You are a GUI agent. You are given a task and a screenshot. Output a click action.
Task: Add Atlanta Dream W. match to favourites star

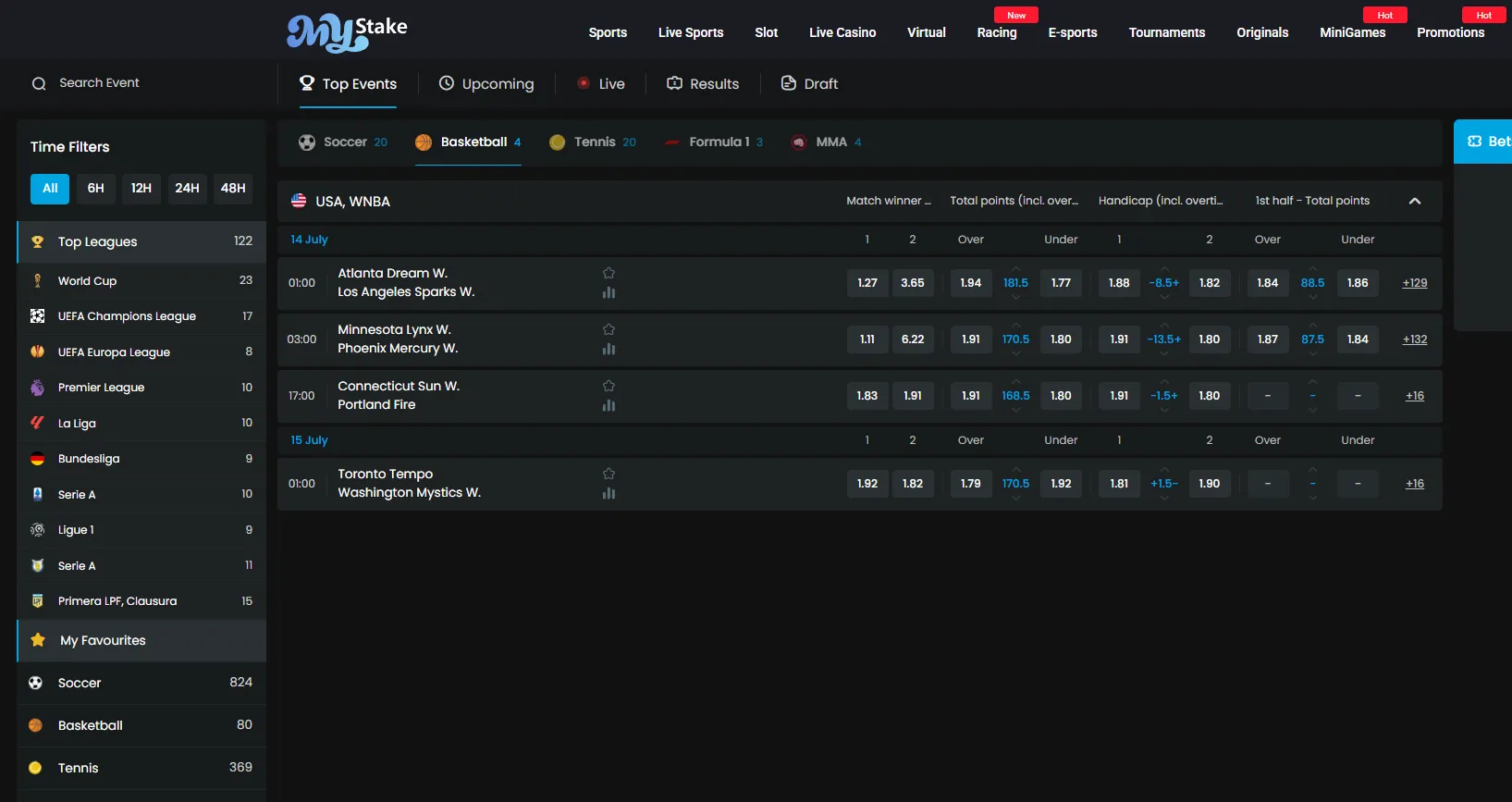(608, 273)
